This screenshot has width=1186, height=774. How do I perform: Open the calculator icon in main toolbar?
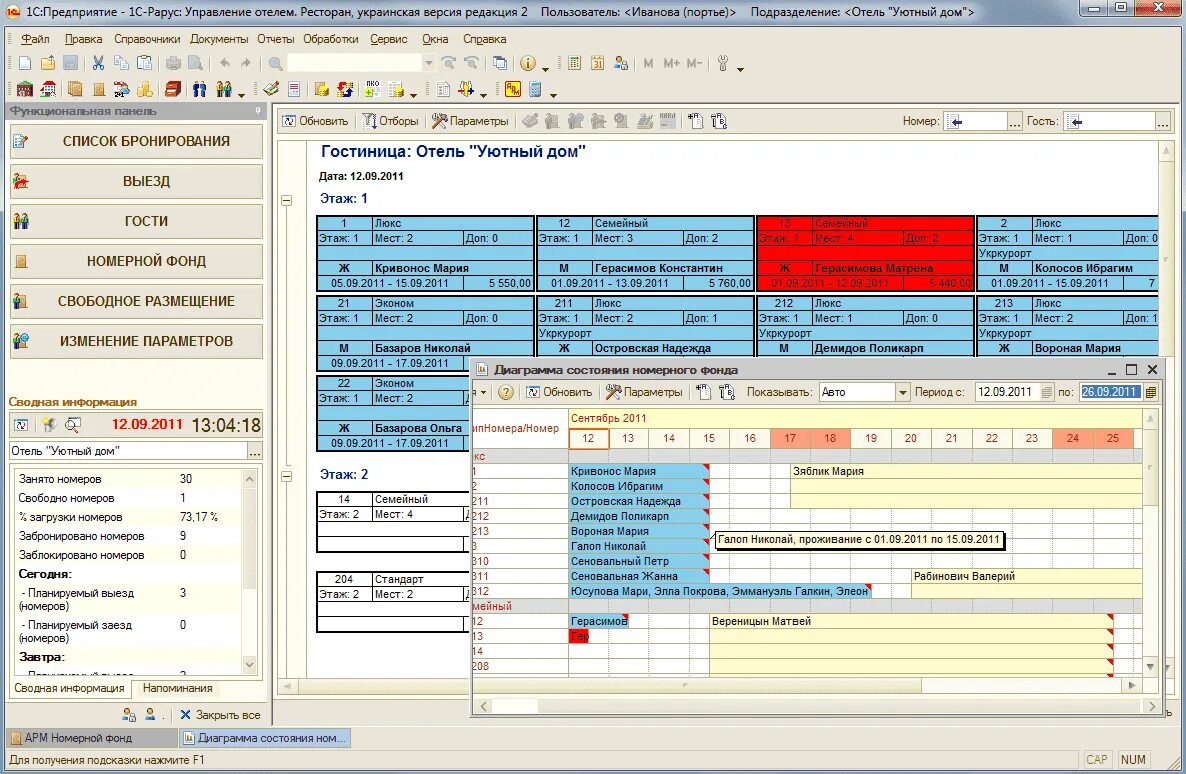[575, 64]
